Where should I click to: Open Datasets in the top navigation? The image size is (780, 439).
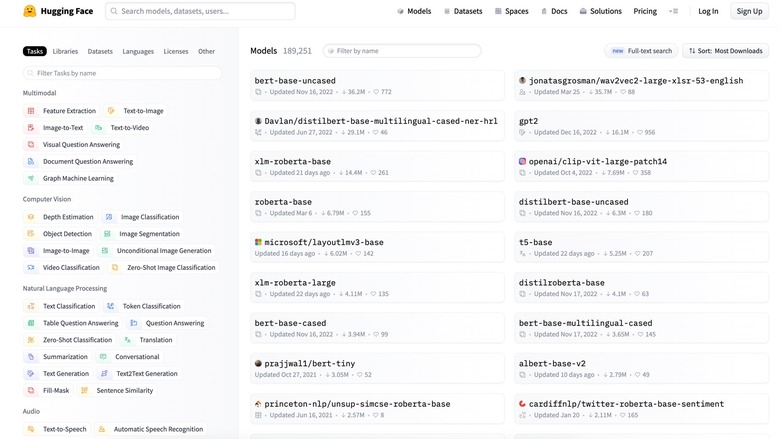[x=463, y=11]
